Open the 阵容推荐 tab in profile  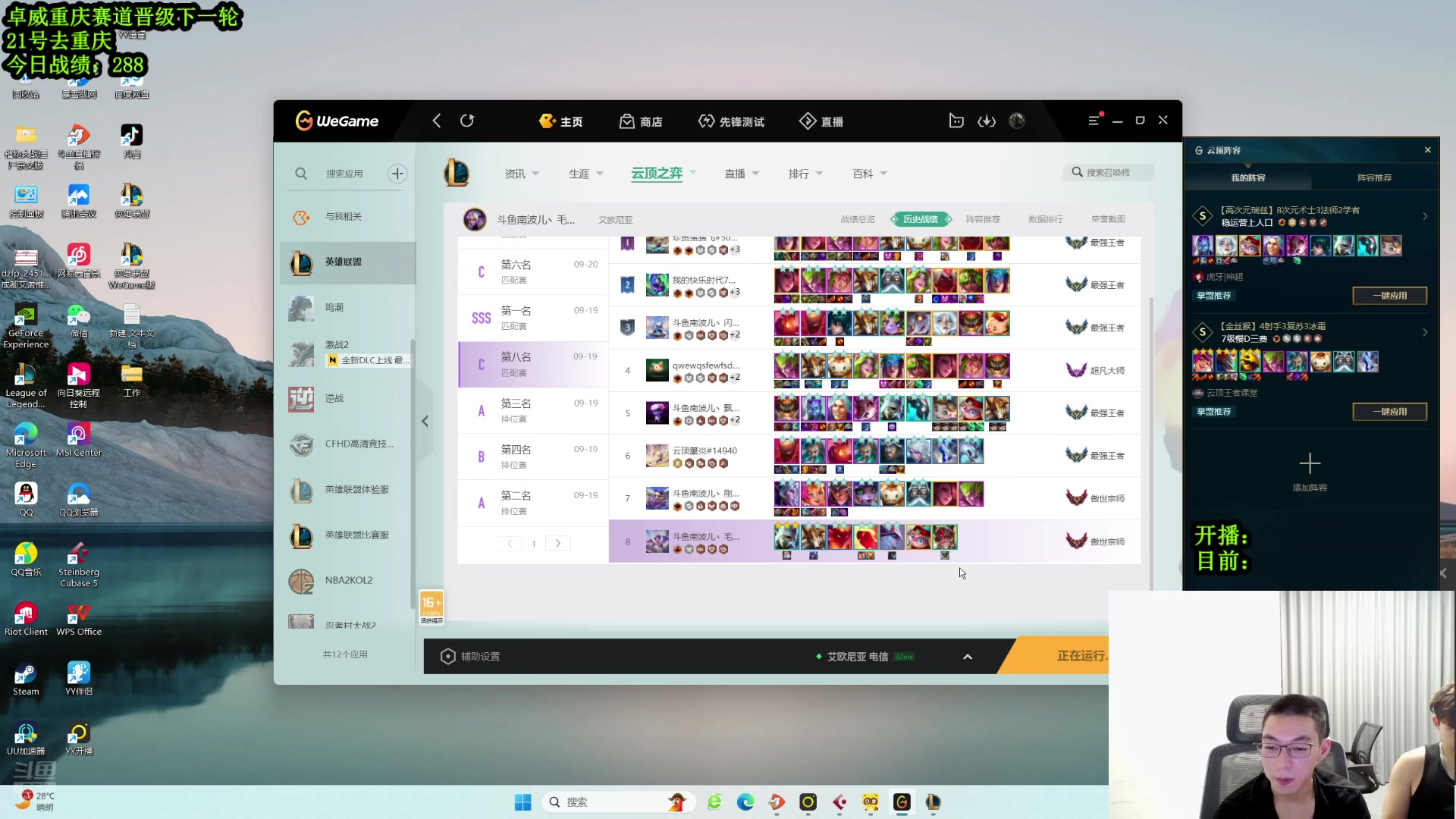983,219
